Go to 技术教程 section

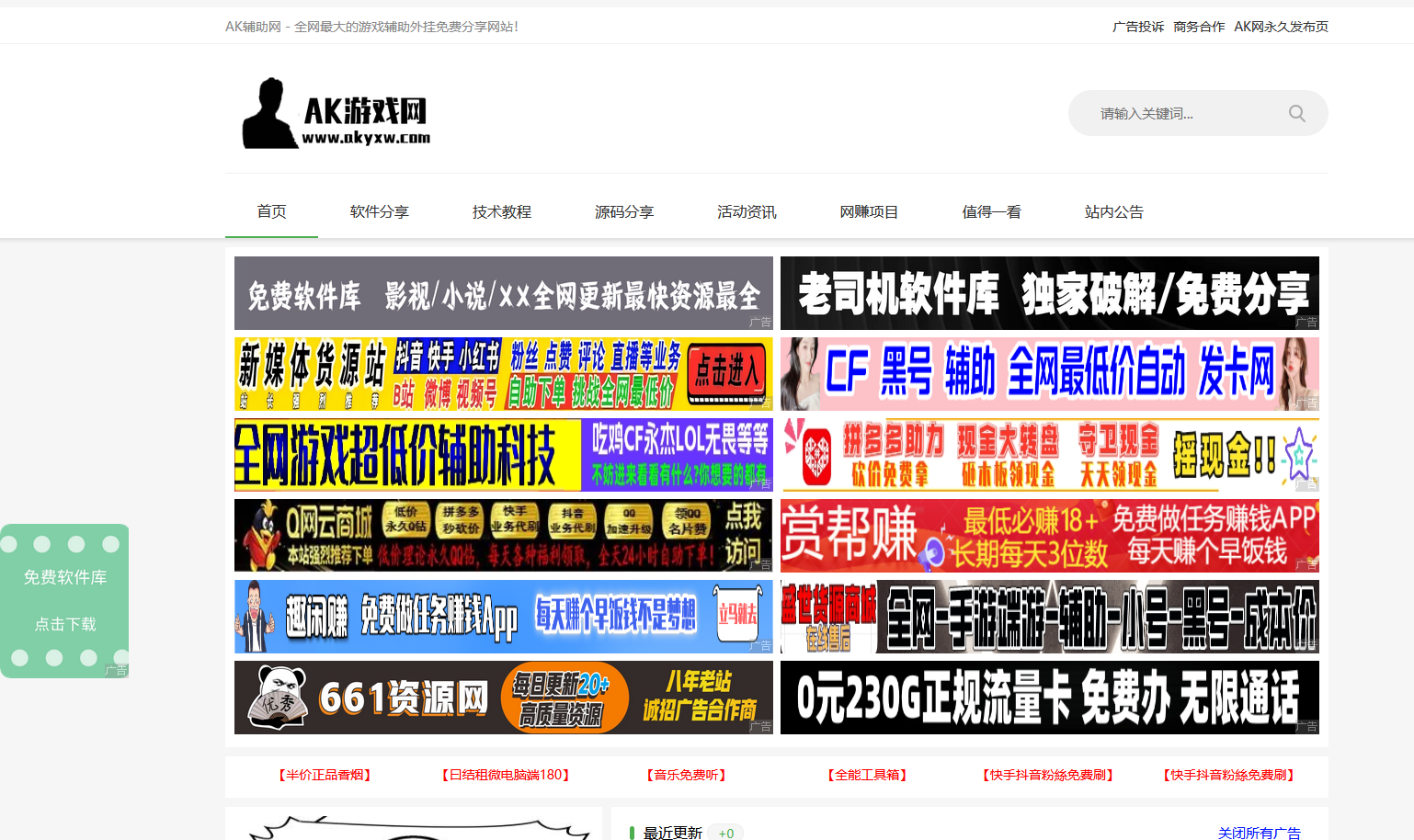coord(501,211)
